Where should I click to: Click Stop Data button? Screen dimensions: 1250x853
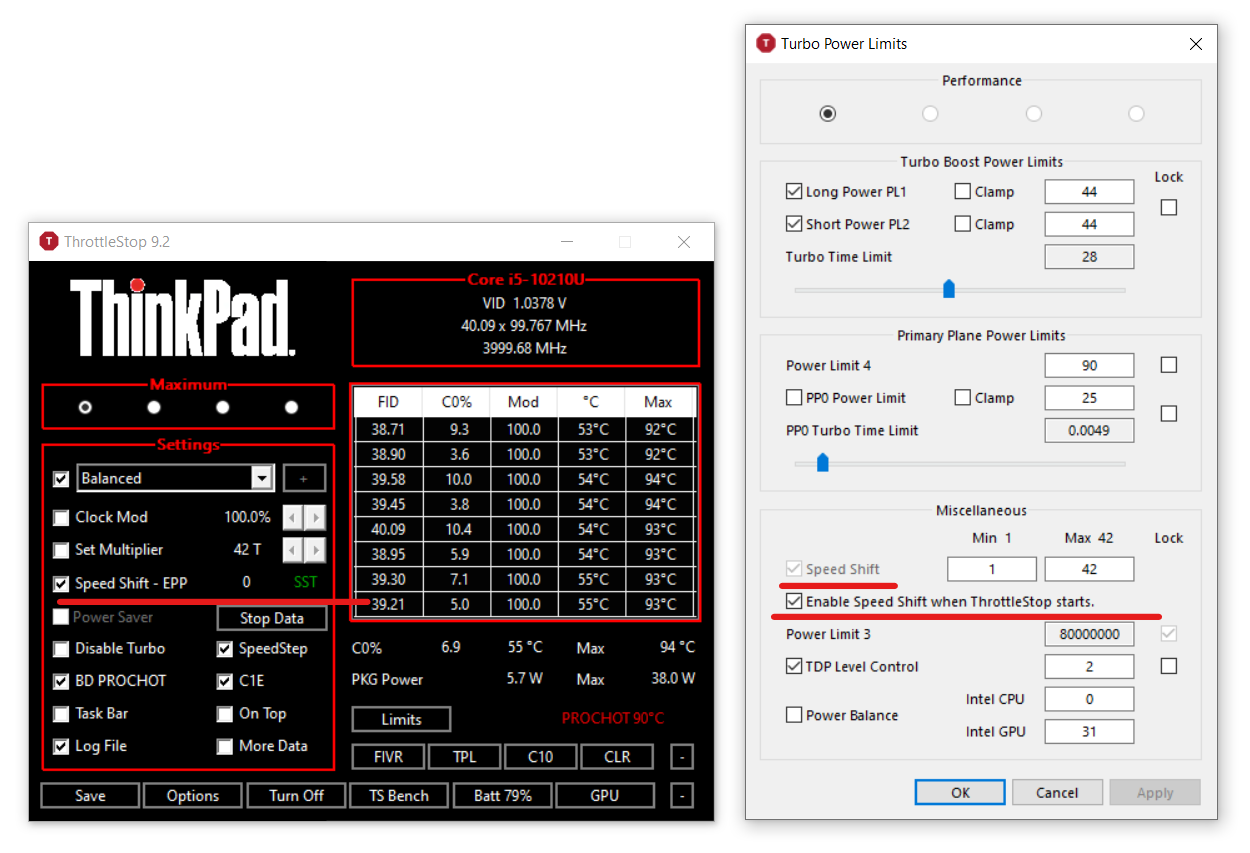point(272,618)
